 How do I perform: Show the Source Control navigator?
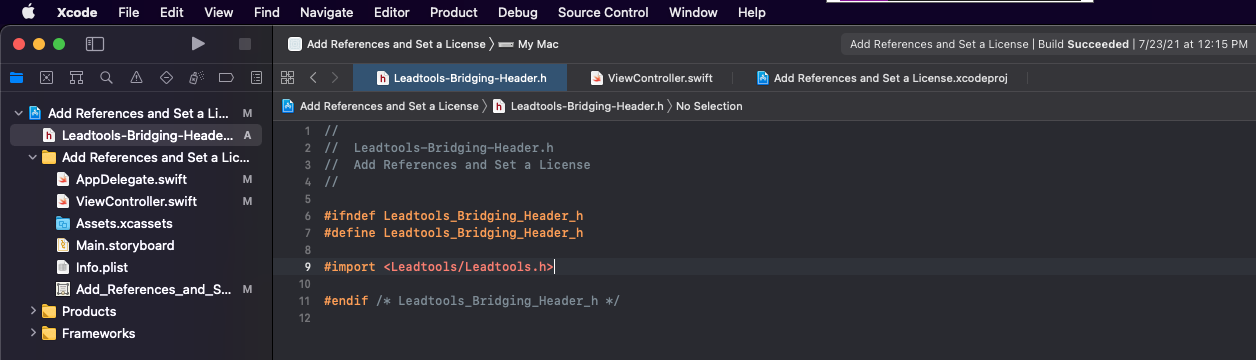tap(46, 77)
